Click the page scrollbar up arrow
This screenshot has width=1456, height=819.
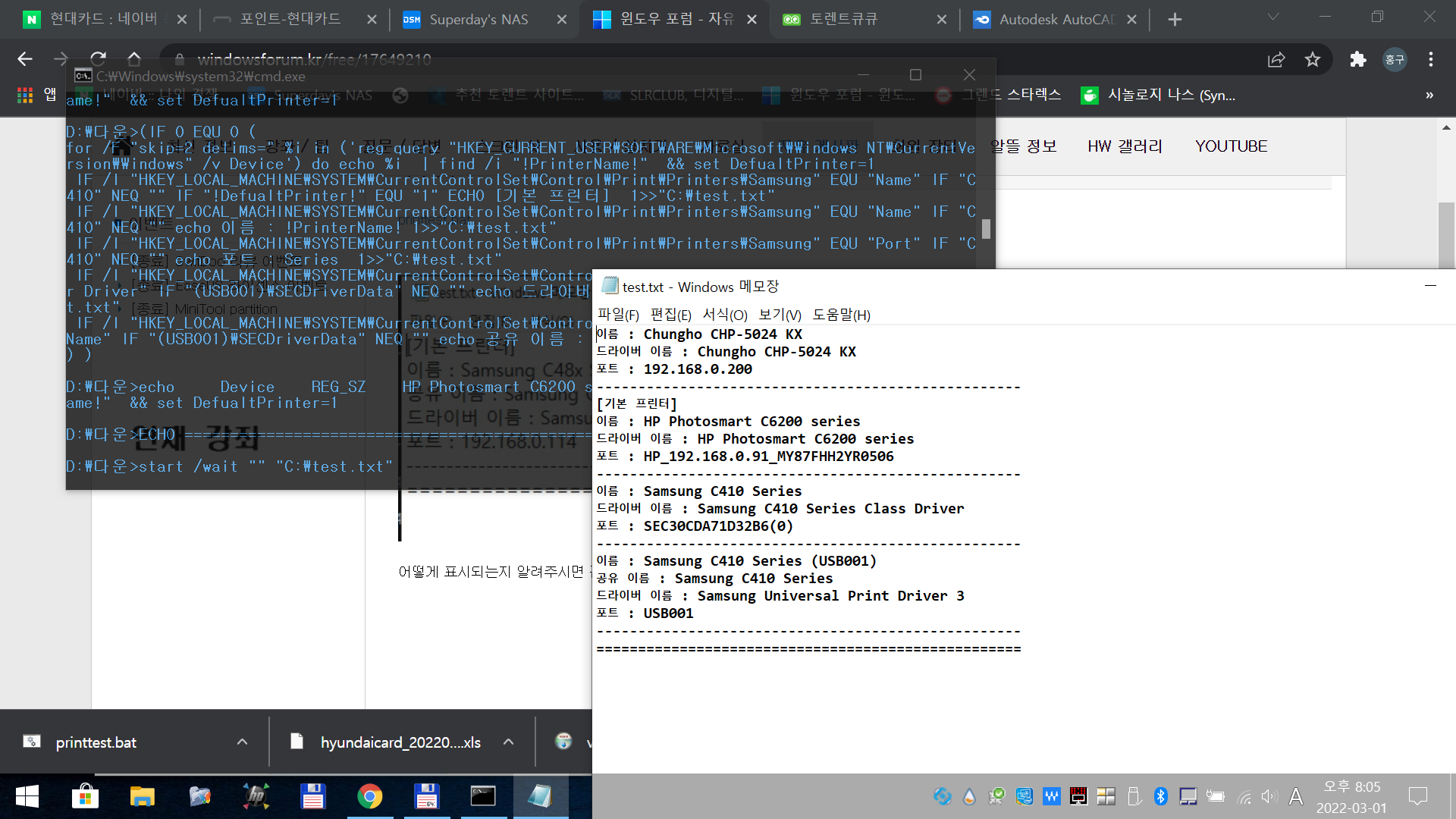pos(1446,127)
